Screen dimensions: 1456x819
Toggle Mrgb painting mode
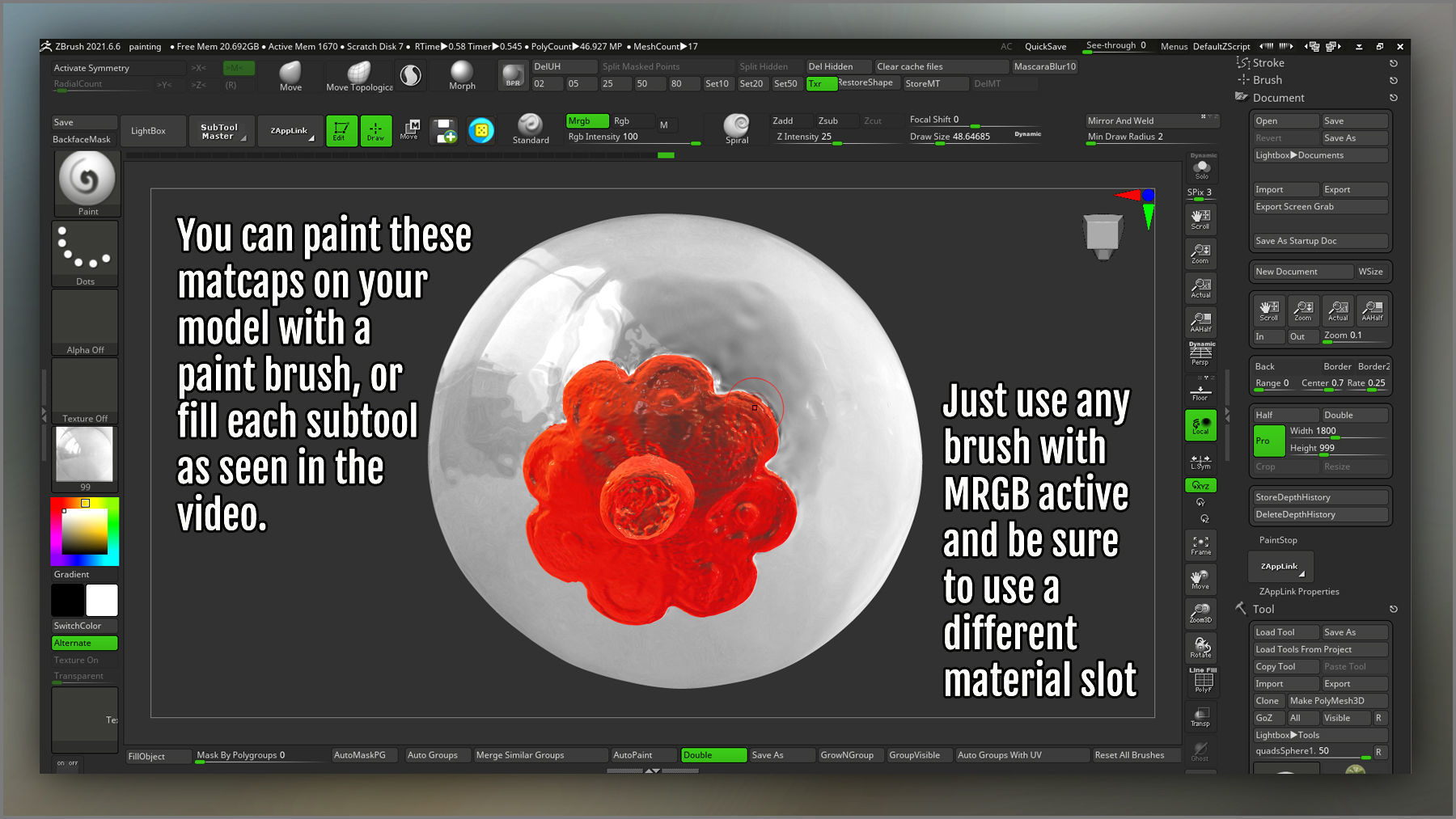click(587, 121)
